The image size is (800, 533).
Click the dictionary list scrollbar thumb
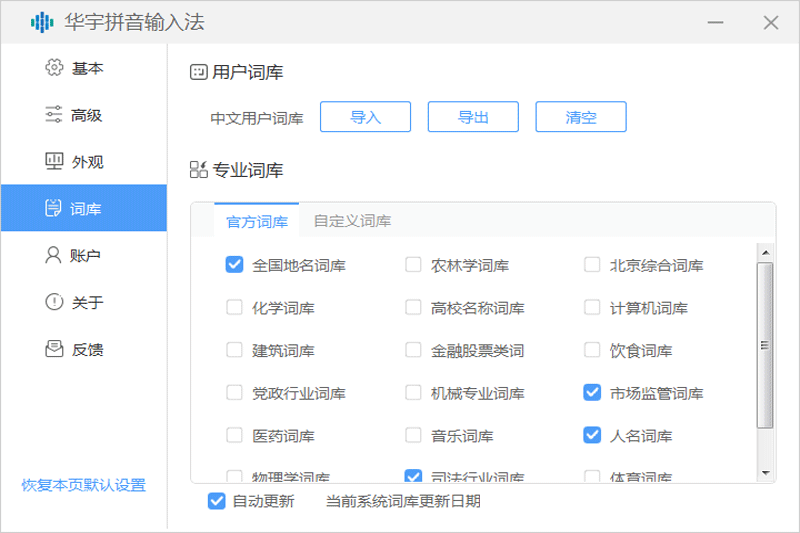[x=766, y=345]
